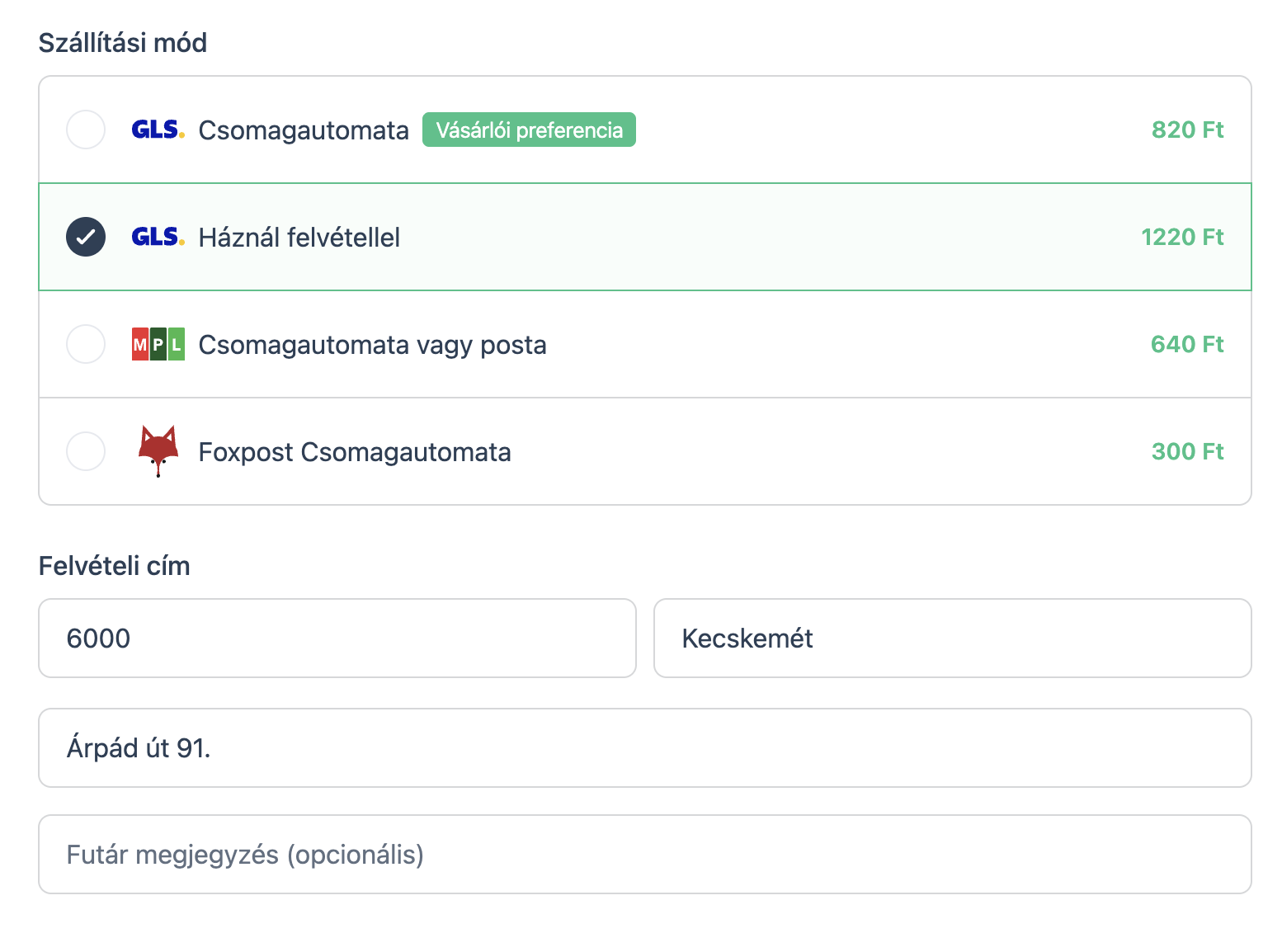Click the 820 Ft price label
The width and height of the screenshot is (1282, 952).
click(x=1187, y=130)
